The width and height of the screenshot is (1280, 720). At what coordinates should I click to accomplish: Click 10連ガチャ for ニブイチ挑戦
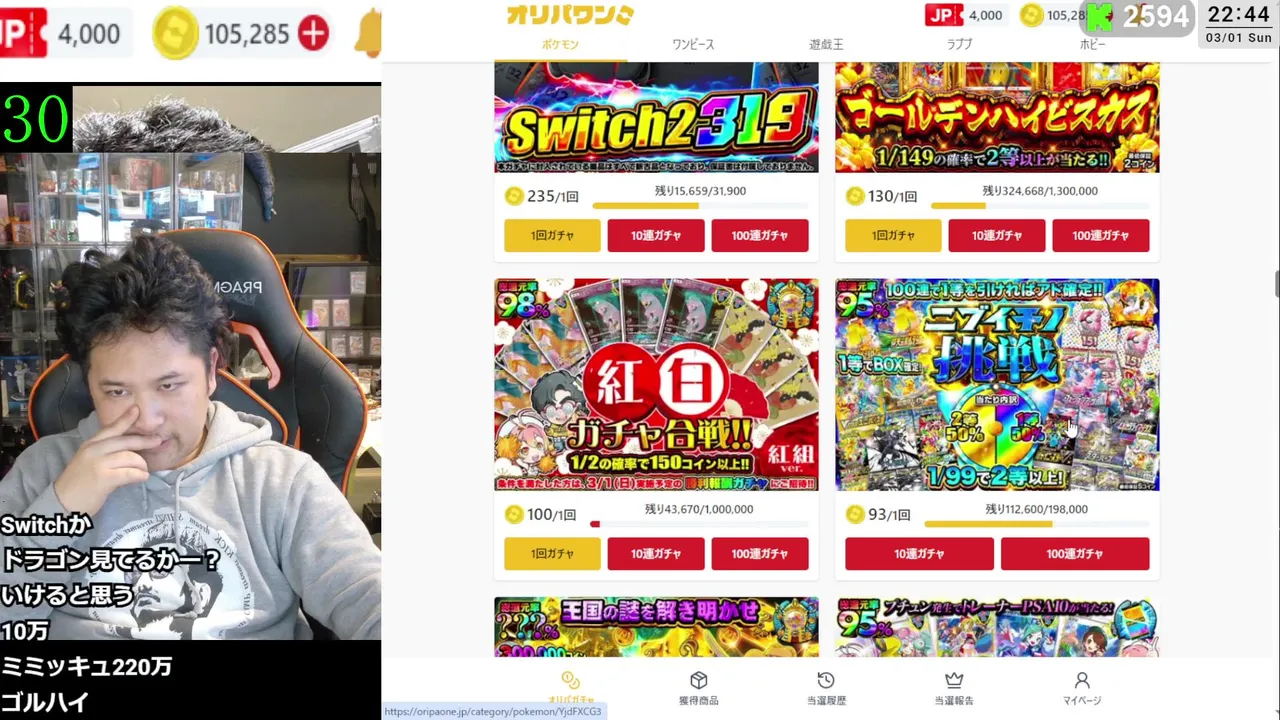(x=919, y=554)
